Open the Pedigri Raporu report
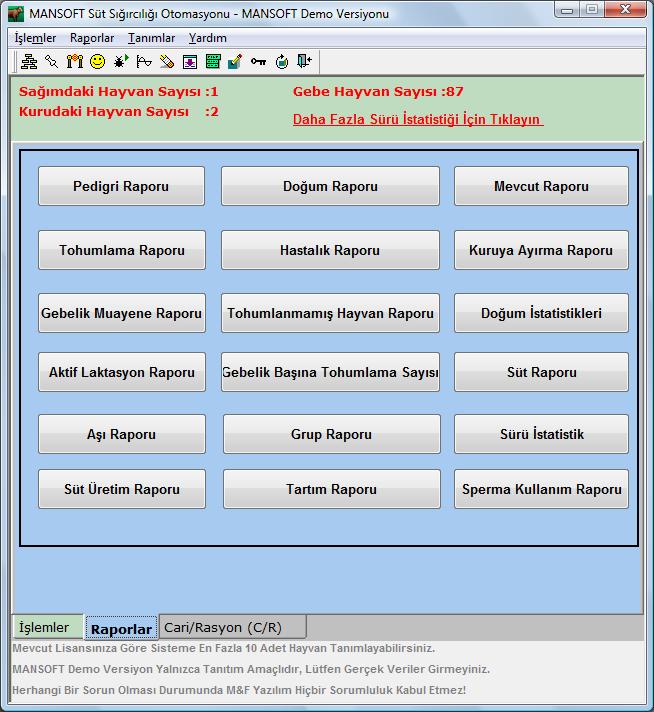The height and width of the screenshot is (712, 654). tap(121, 186)
